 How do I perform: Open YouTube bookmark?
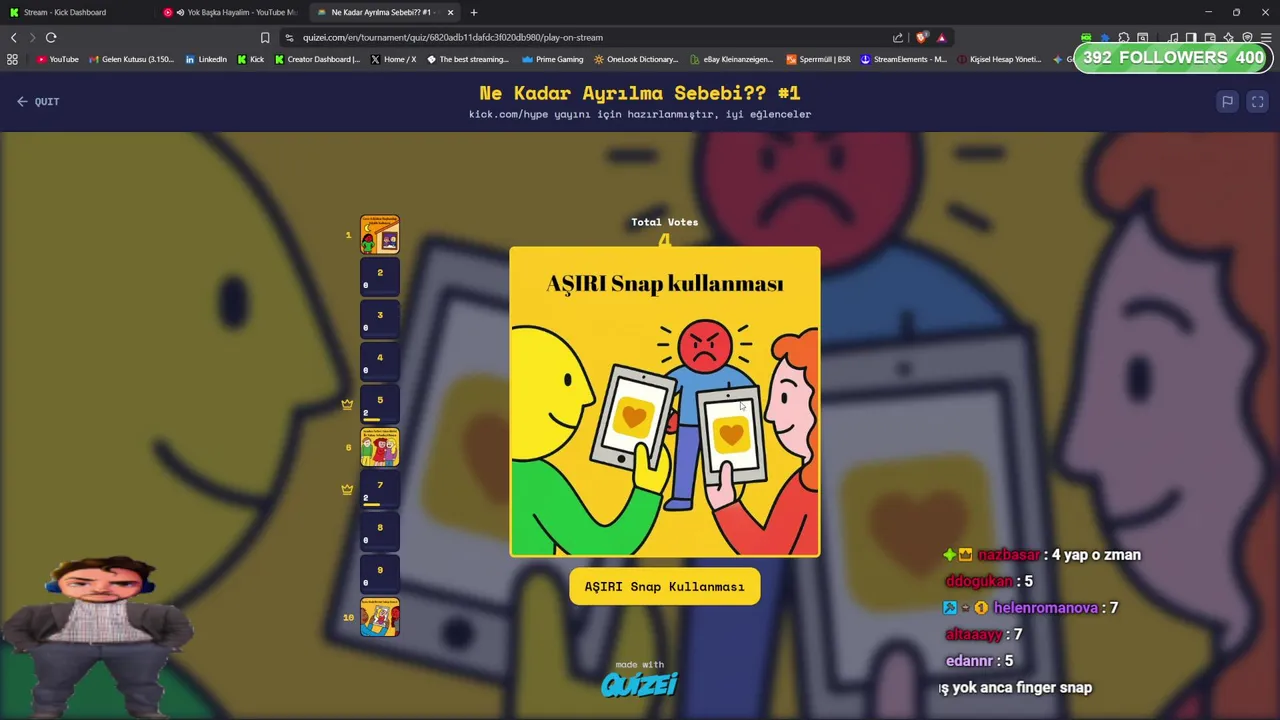(x=57, y=59)
